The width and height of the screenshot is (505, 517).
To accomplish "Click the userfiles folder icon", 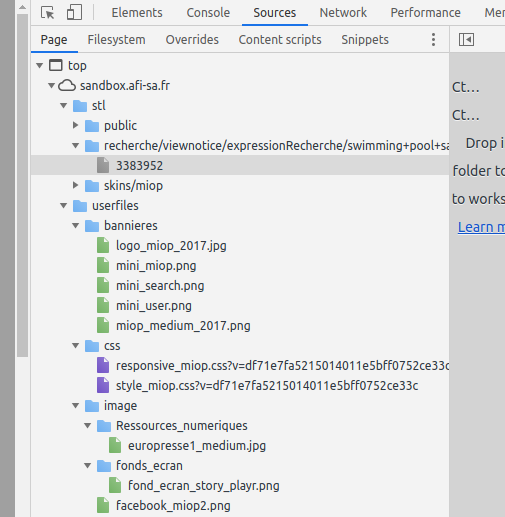I will click(x=80, y=206).
